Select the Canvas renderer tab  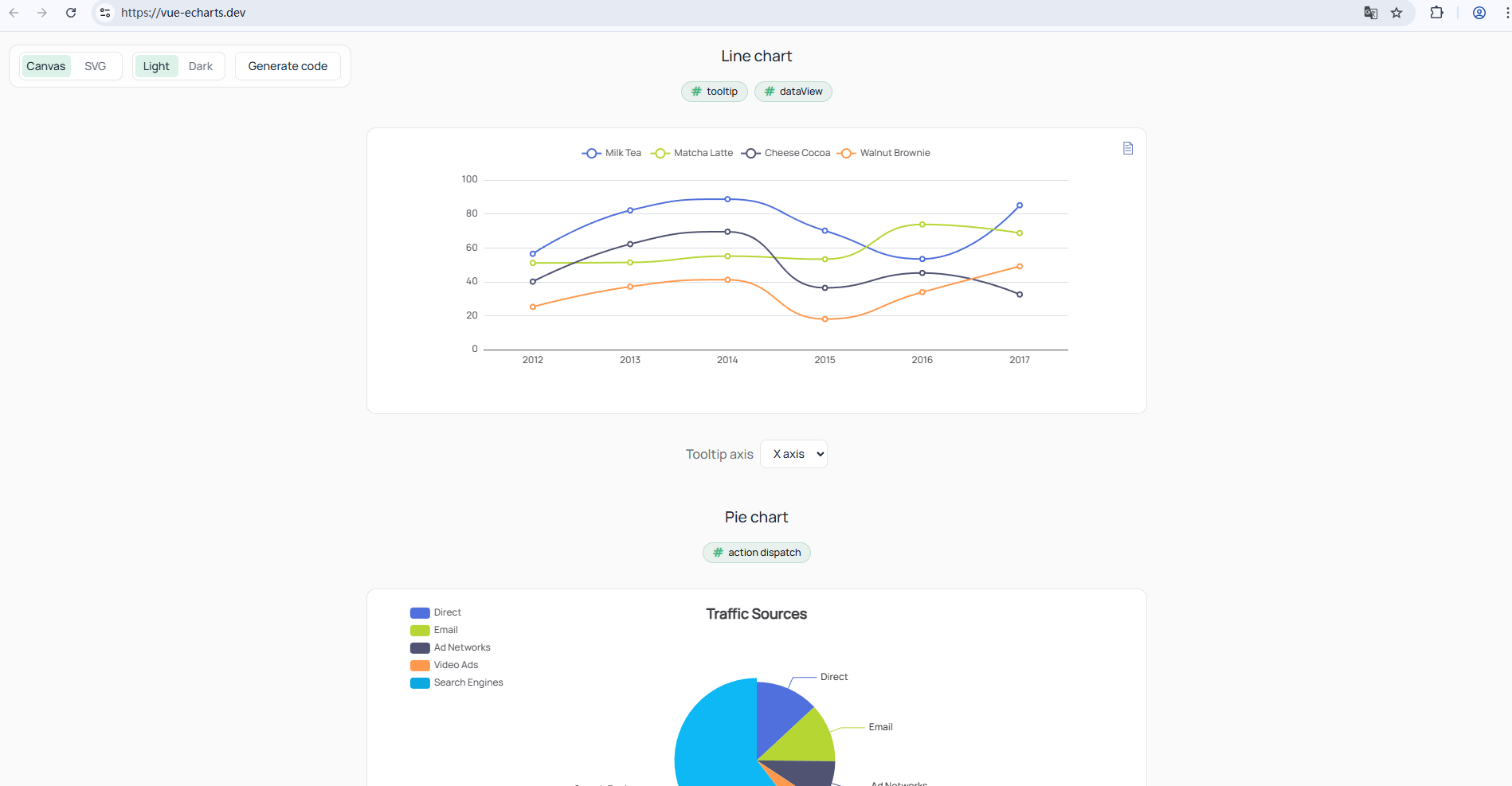tap(45, 66)
